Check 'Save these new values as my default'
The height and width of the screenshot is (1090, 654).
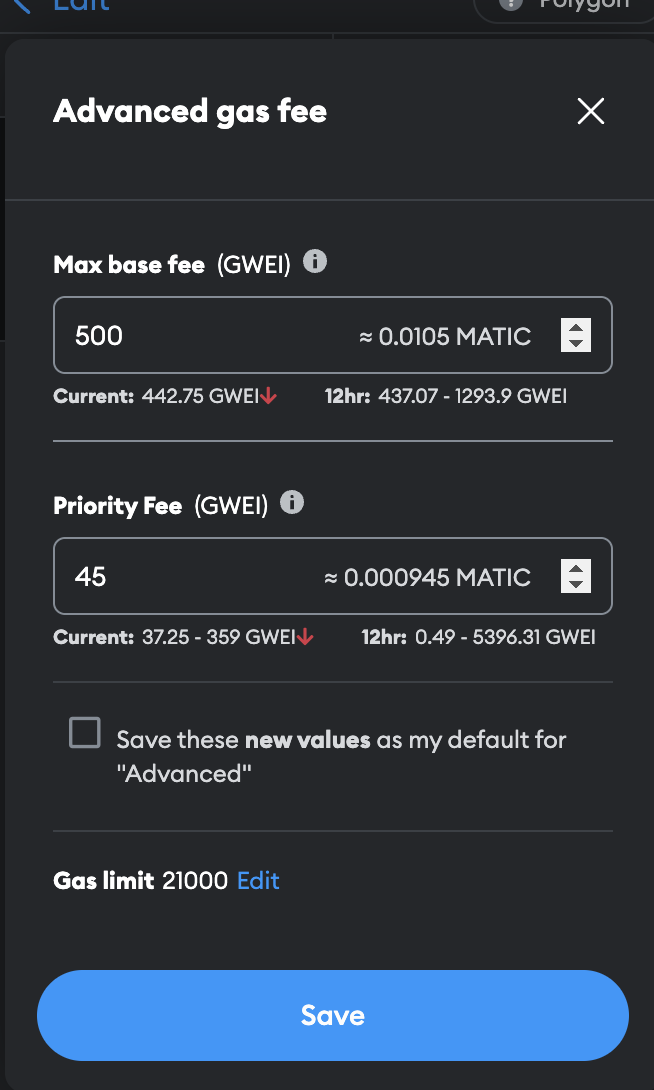[x=85, y=733]
